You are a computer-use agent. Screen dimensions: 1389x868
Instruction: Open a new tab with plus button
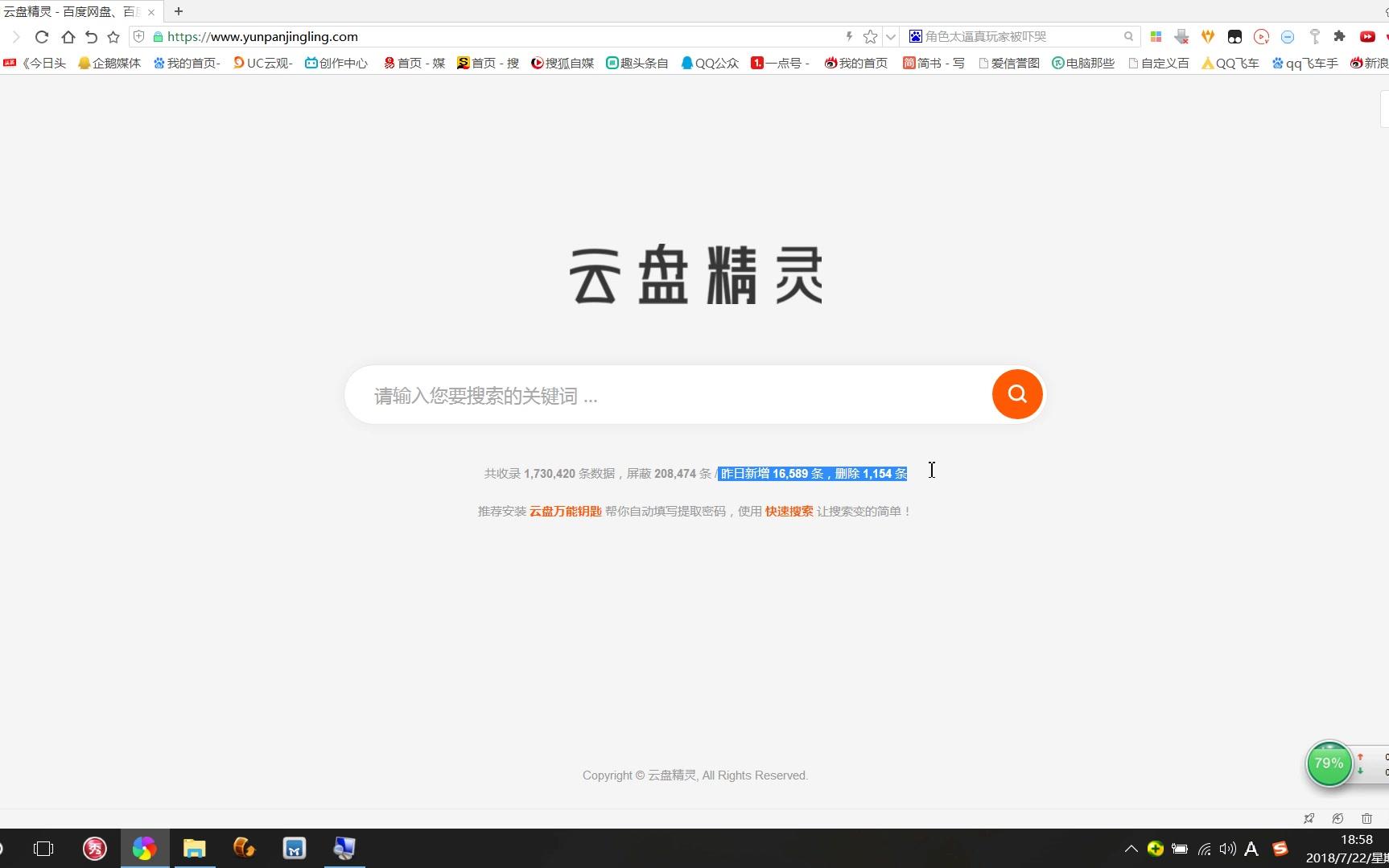click(179, 11)
